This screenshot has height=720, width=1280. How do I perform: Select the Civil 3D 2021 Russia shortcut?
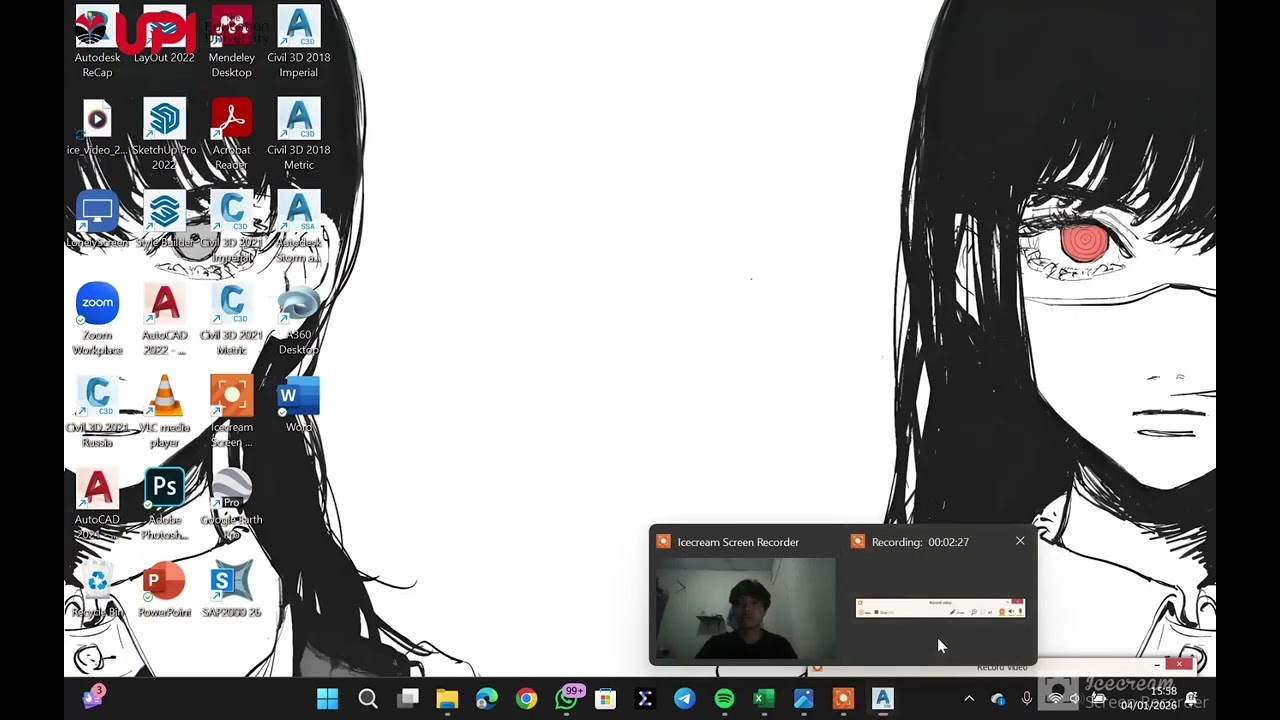tap(97, 412)
